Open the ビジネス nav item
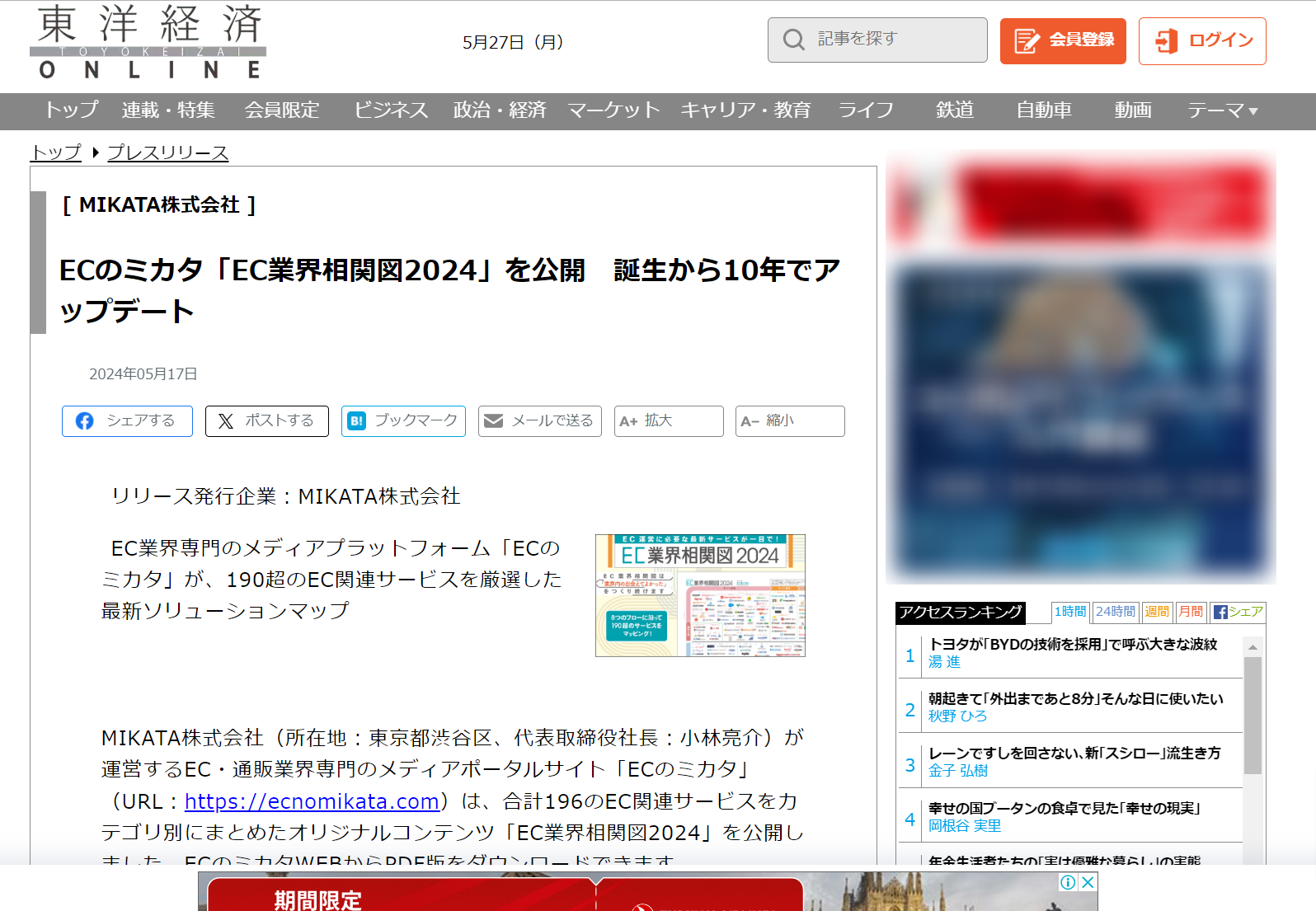1316x911 pixels. point(391,110)
